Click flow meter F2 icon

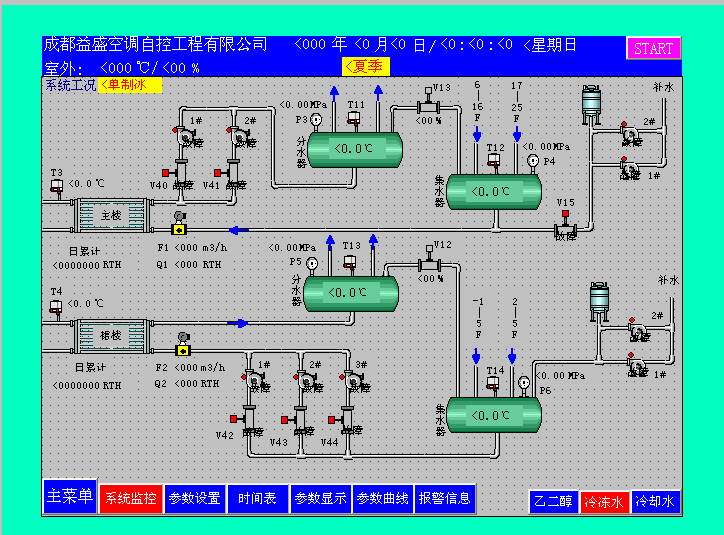183,344
